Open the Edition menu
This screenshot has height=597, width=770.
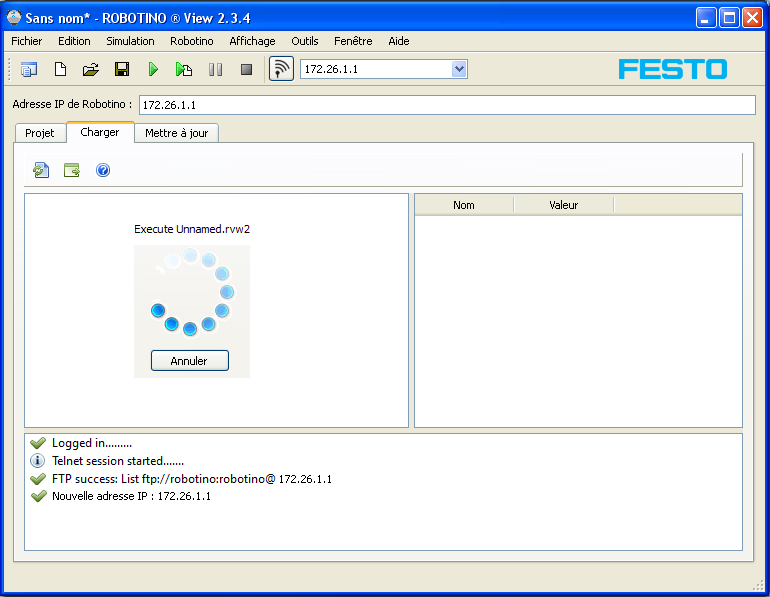[74, 41]
